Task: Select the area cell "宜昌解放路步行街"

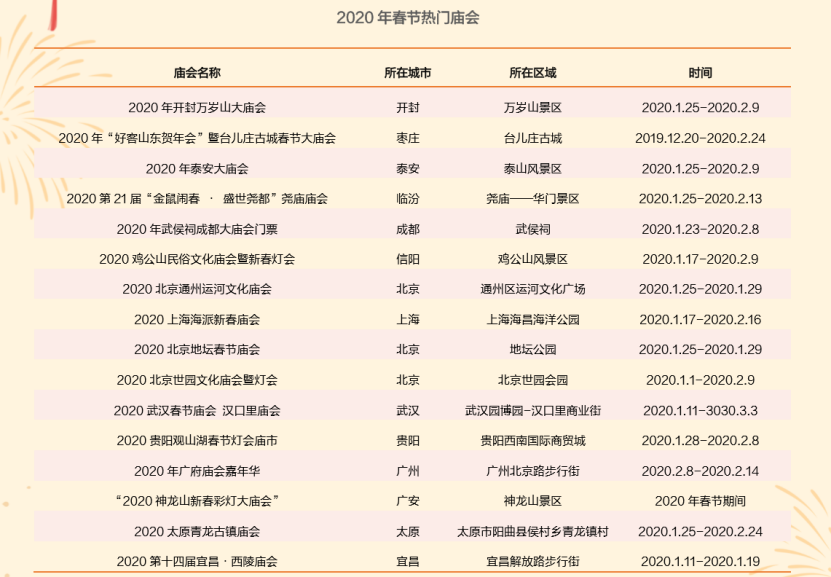Action: (532, 561)
